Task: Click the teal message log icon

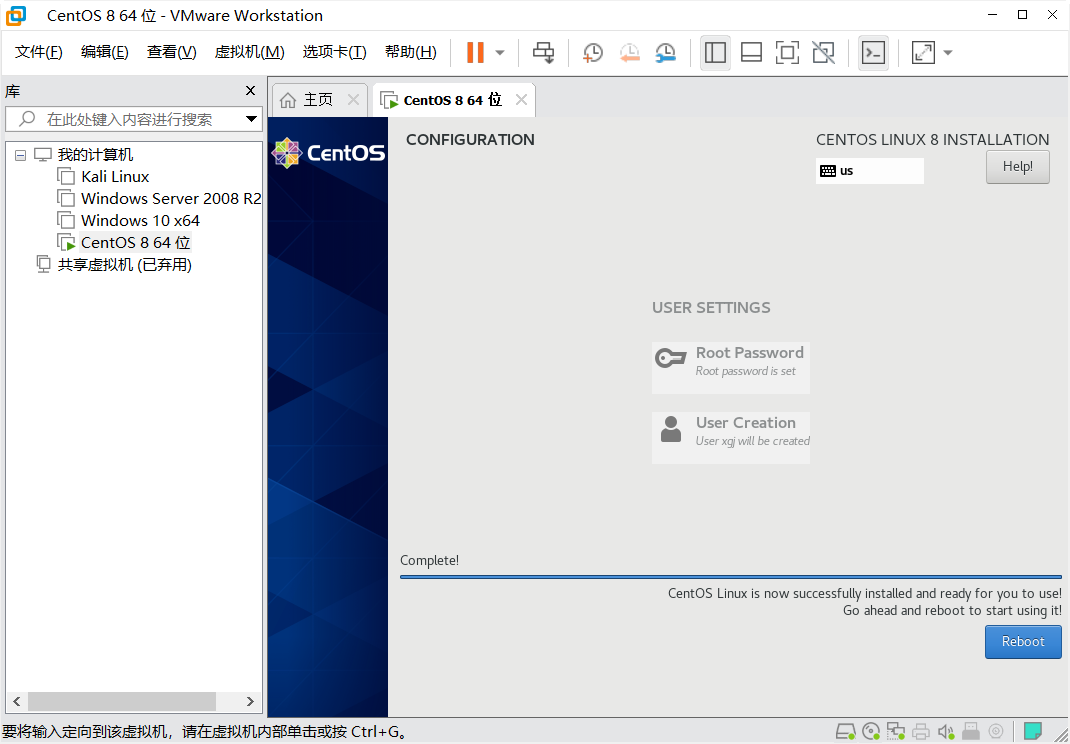Action: coord(1033,732)
